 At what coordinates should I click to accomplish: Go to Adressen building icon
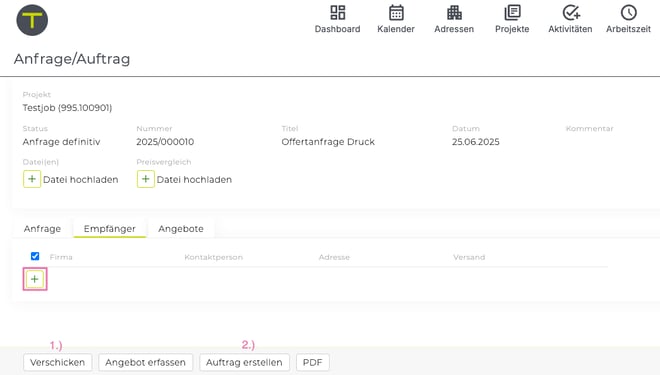pos(454,13)
